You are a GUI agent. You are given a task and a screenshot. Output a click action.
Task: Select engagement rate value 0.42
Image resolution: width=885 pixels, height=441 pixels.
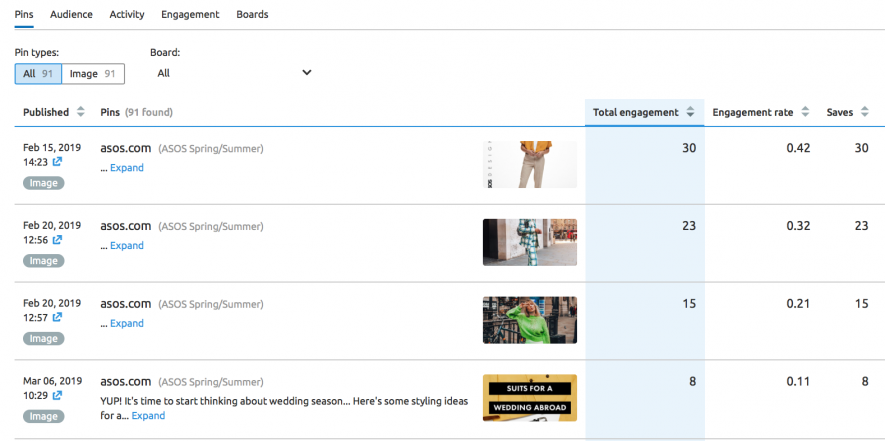tap(798, 149)
